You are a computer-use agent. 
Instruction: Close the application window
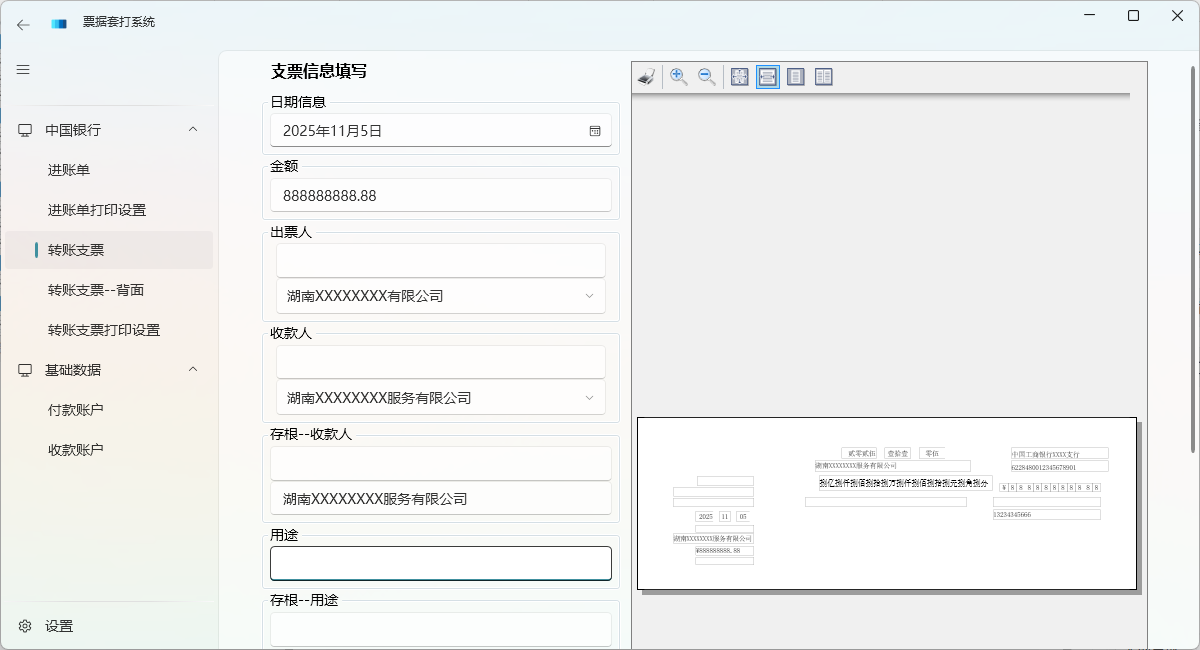click(x=1178, y=15)
